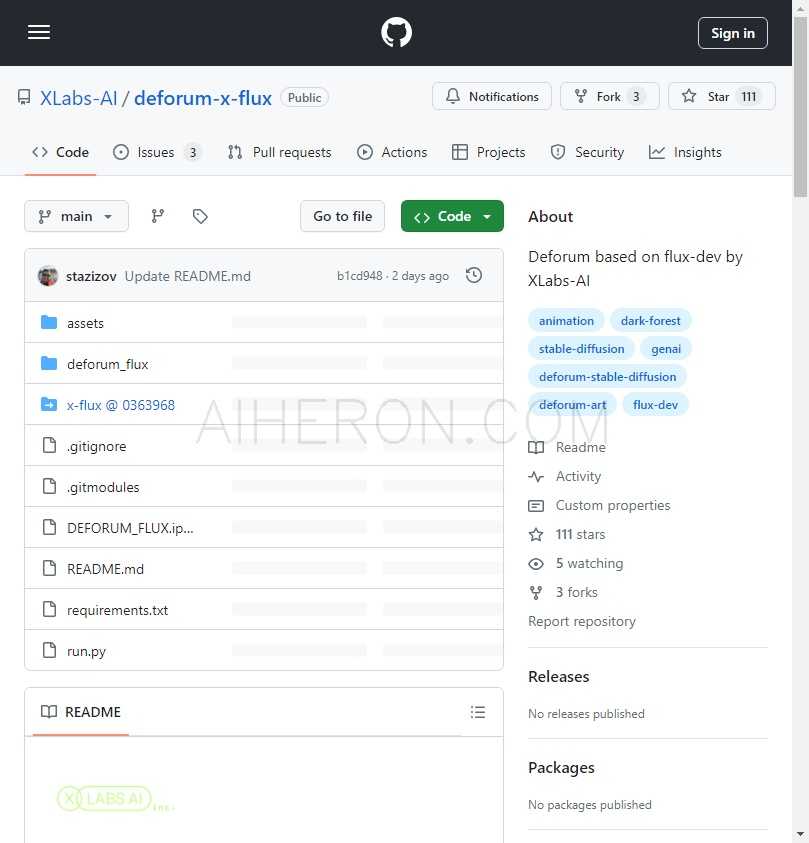809x843 pixels.
Task: Open the green Code dropdown button
Action: [x=452, y=216]
